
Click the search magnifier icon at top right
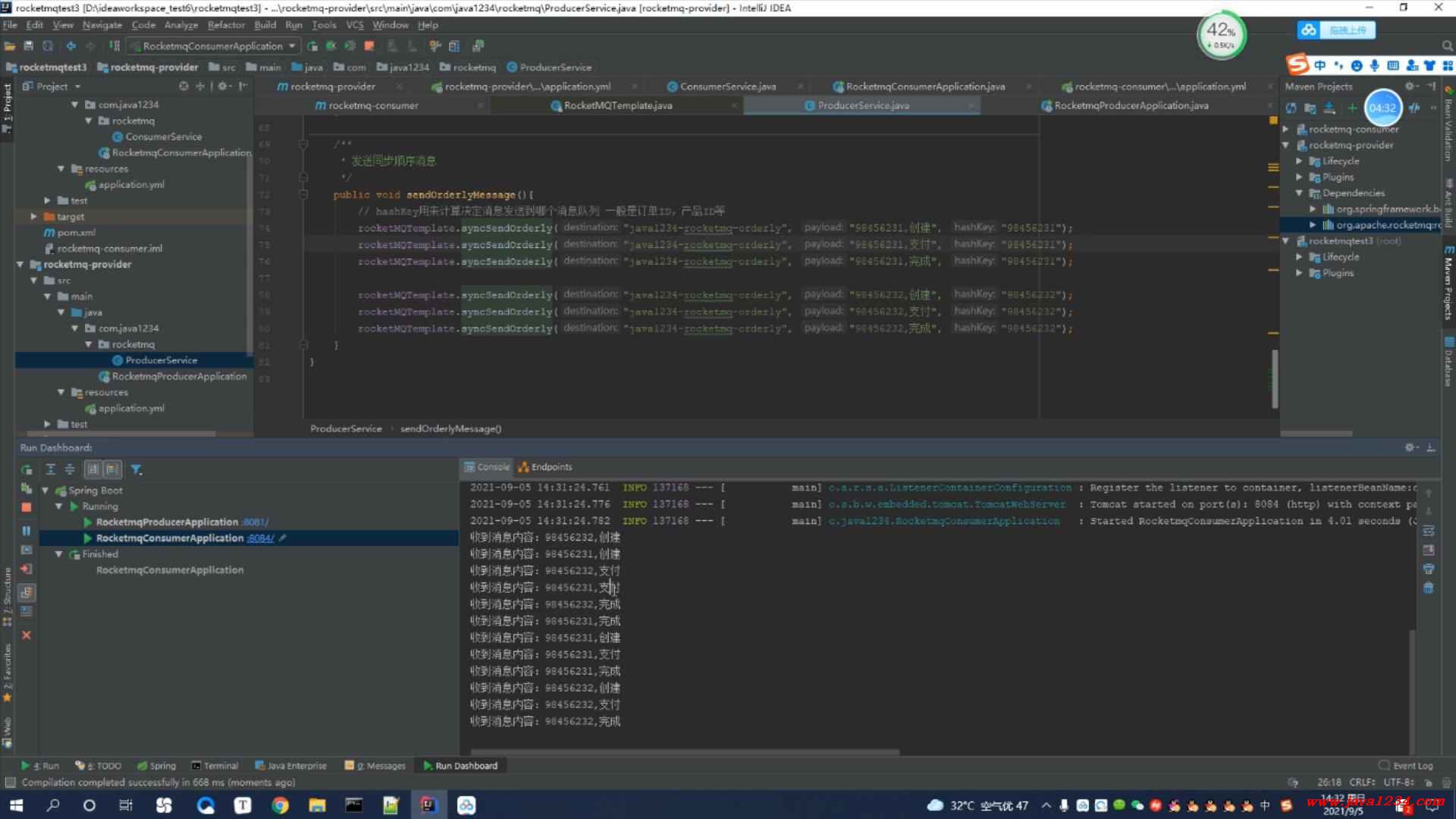[x=1447, y=46]
